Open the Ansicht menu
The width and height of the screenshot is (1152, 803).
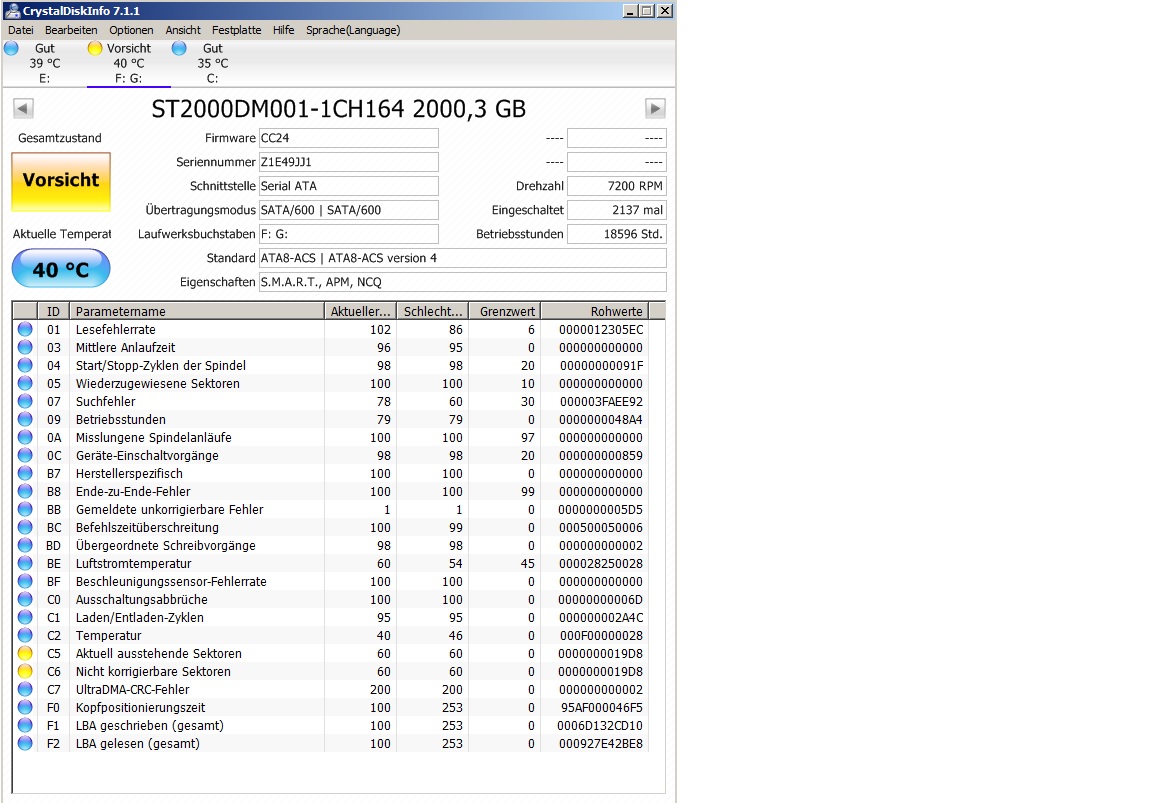(x=183, y=30)
